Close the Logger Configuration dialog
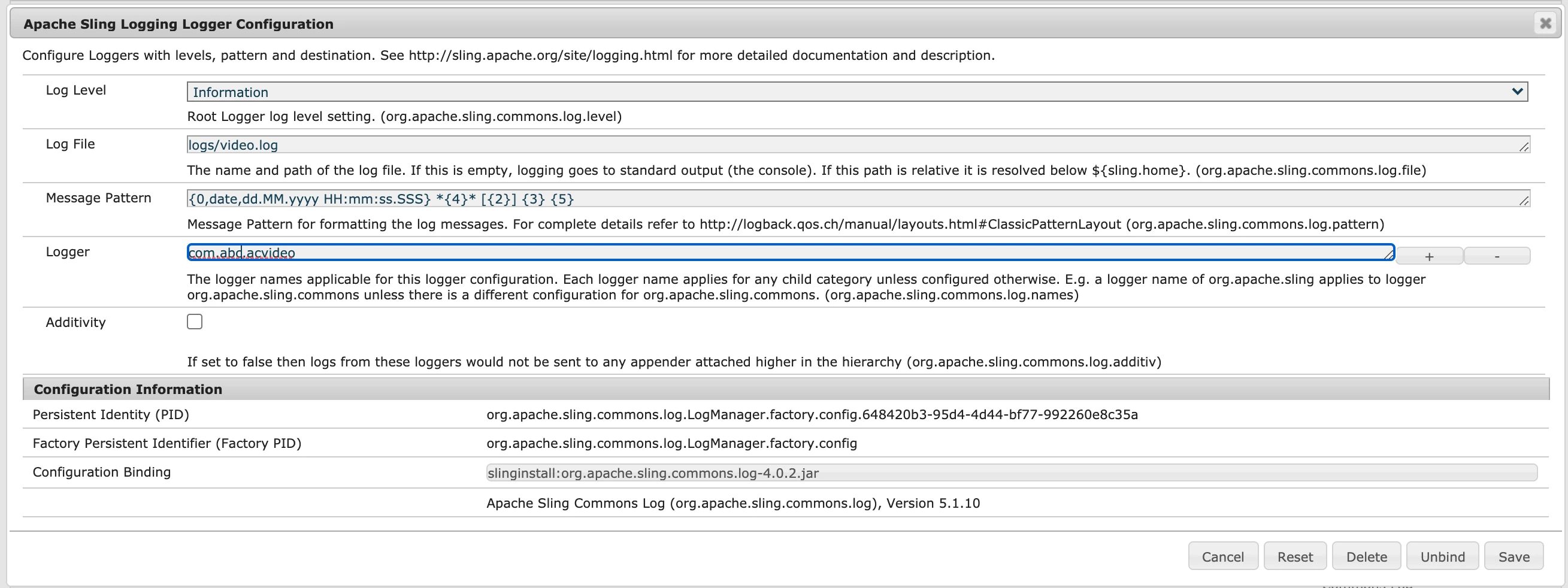Screen dimensions: 1568x588 tap(1545, 24)
